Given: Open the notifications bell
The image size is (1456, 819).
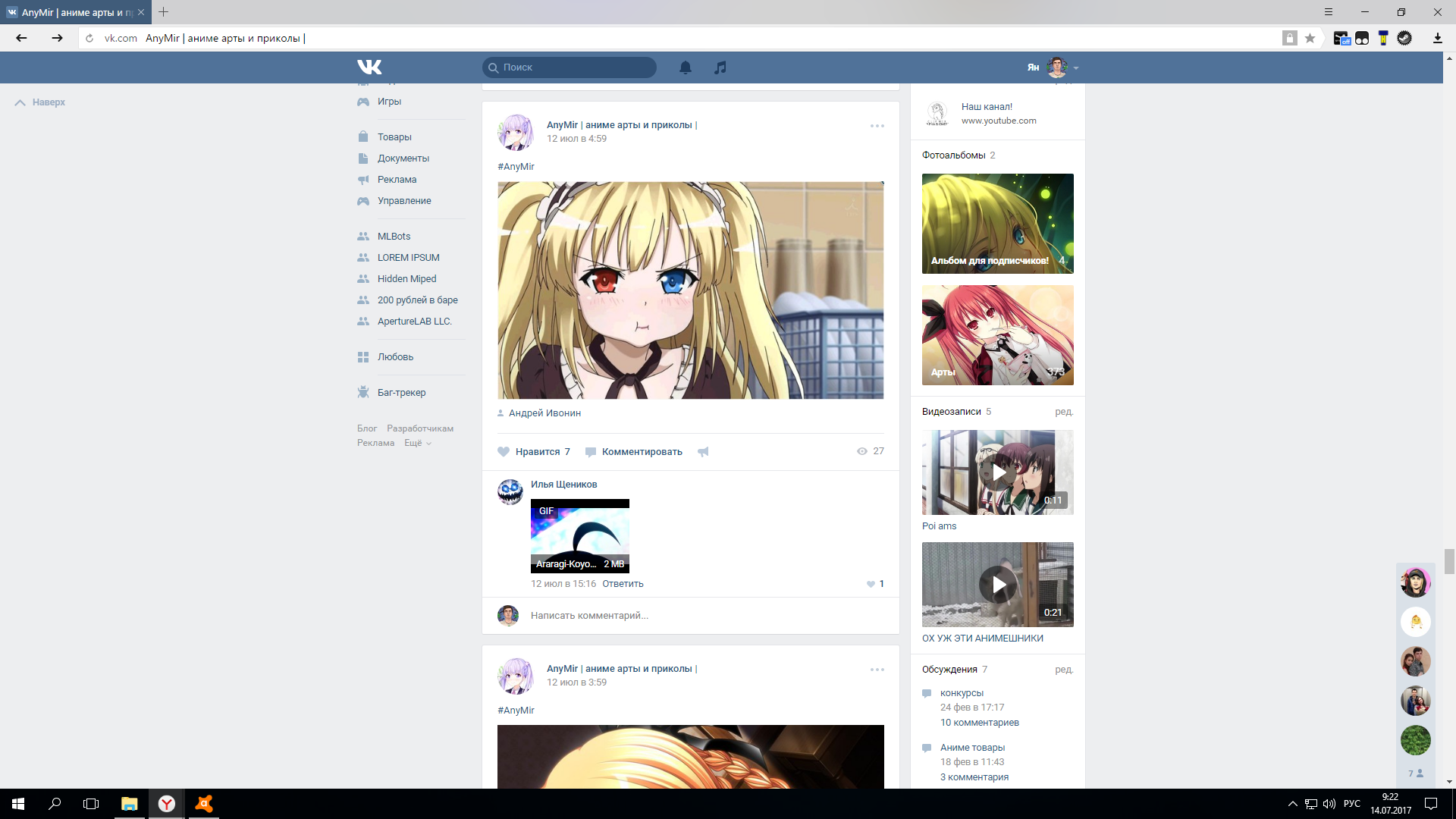Looking at the screenshot, I should [x=686, y=67].
